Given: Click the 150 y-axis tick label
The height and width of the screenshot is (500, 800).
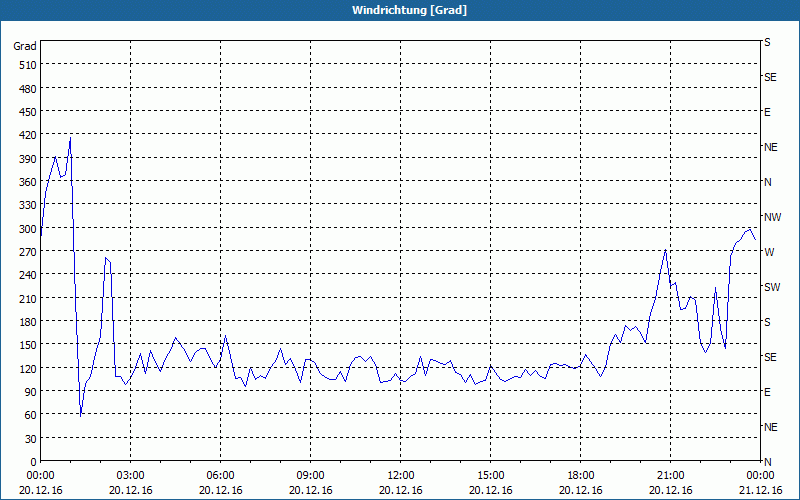Looking at the screenshot, I should point(29,345).
